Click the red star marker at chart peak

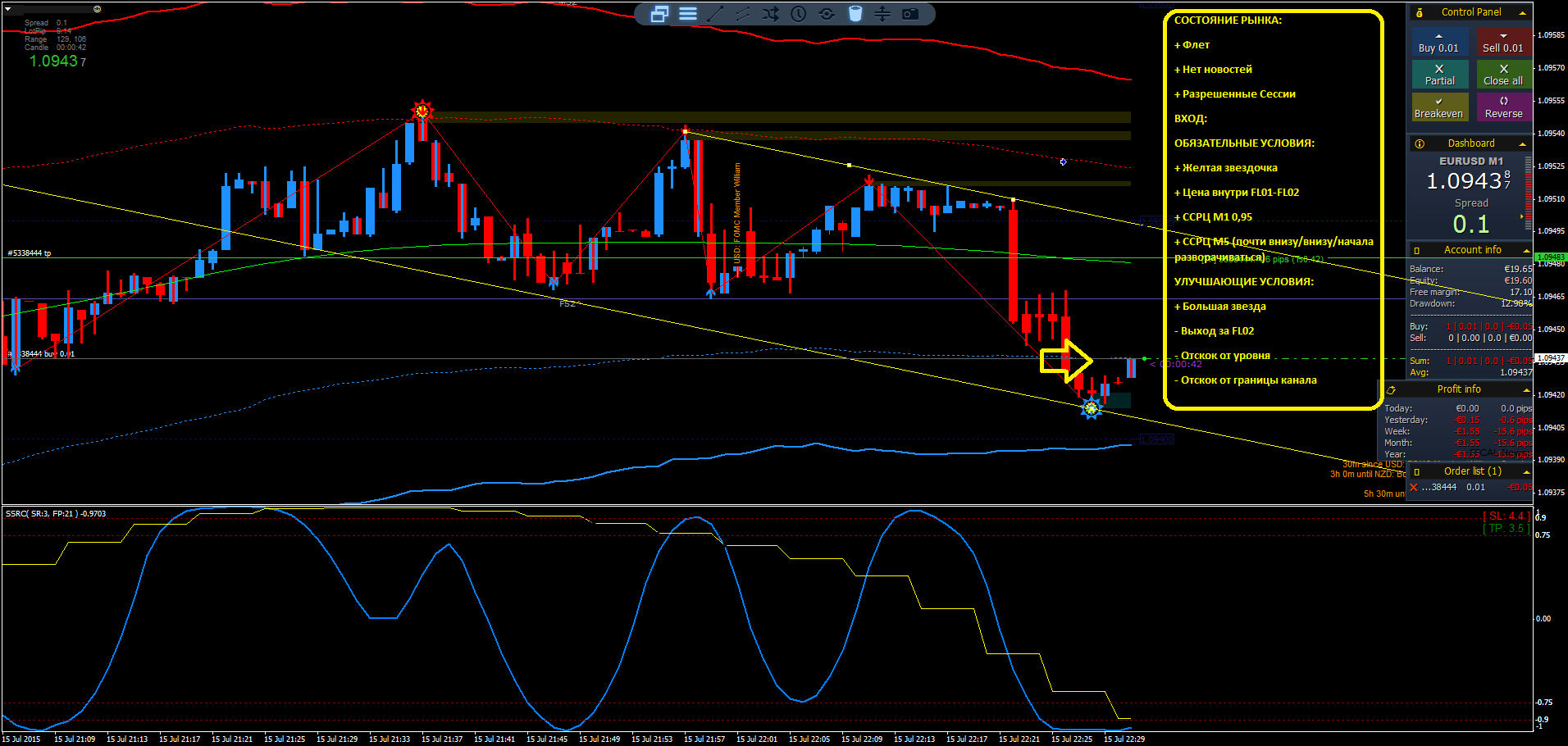422,110
